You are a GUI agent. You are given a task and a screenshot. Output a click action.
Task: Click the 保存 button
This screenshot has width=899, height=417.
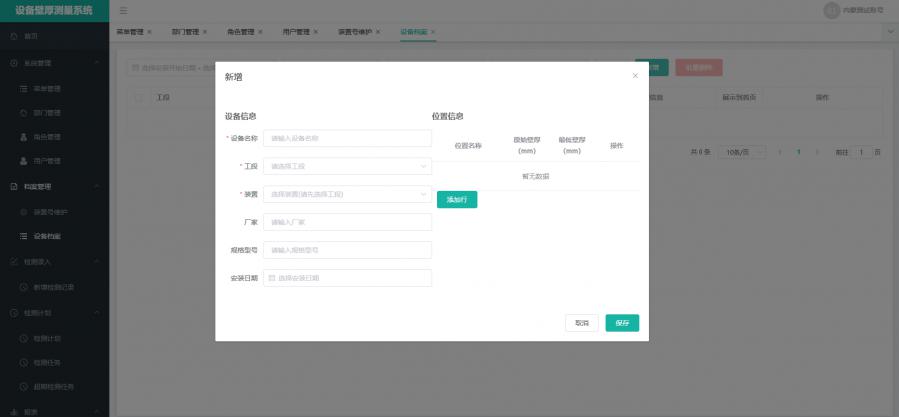[x=622, y=323]
